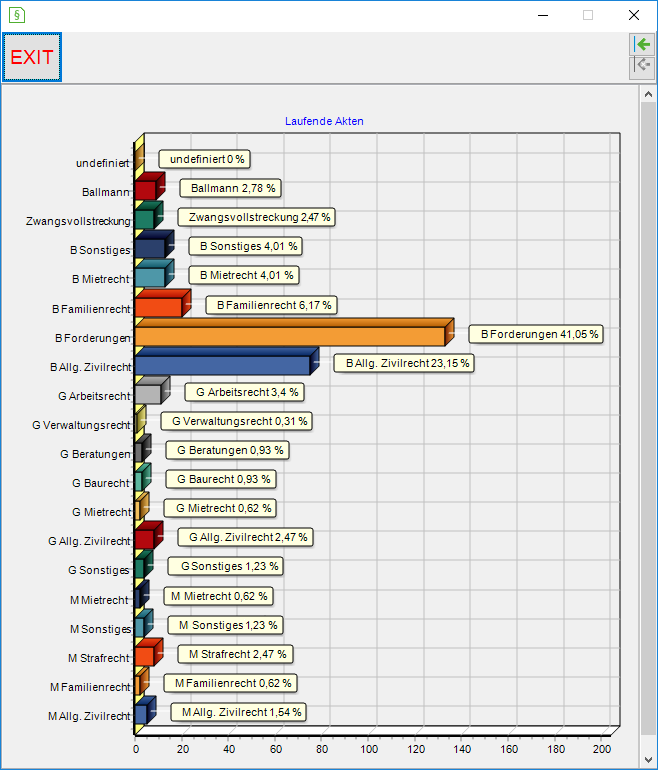Image resolution: width=658 pixels, height=770 pixels.
Task: Click the 'Ballmann 2,78 %' data label
Action: [230, 188]
